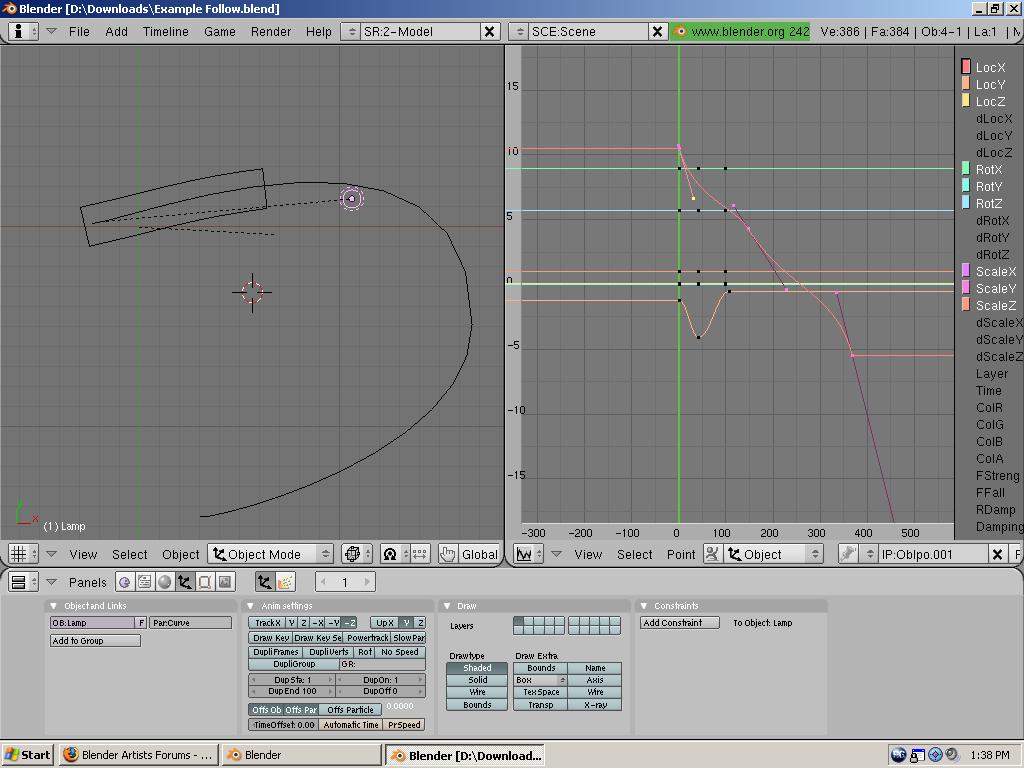This screenshot has width=1024, height=768.
Task: Enable the X-ray draw extra option
Action: [x=595, y=705]
